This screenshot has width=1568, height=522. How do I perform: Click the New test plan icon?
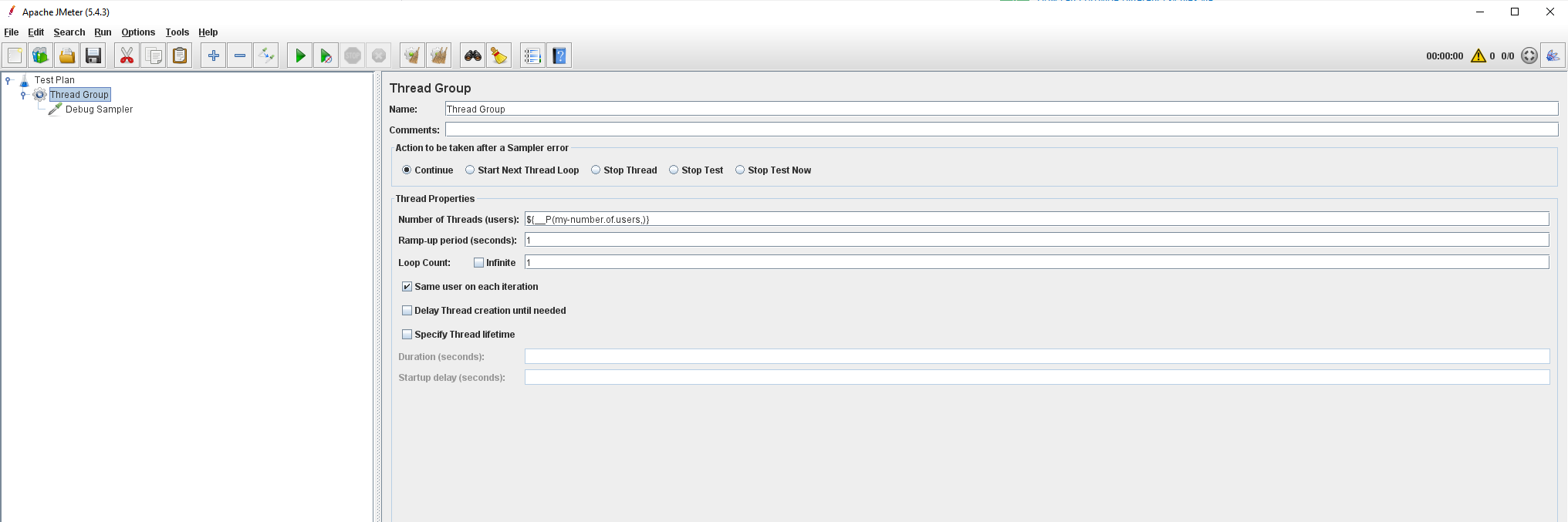[15, 56]
